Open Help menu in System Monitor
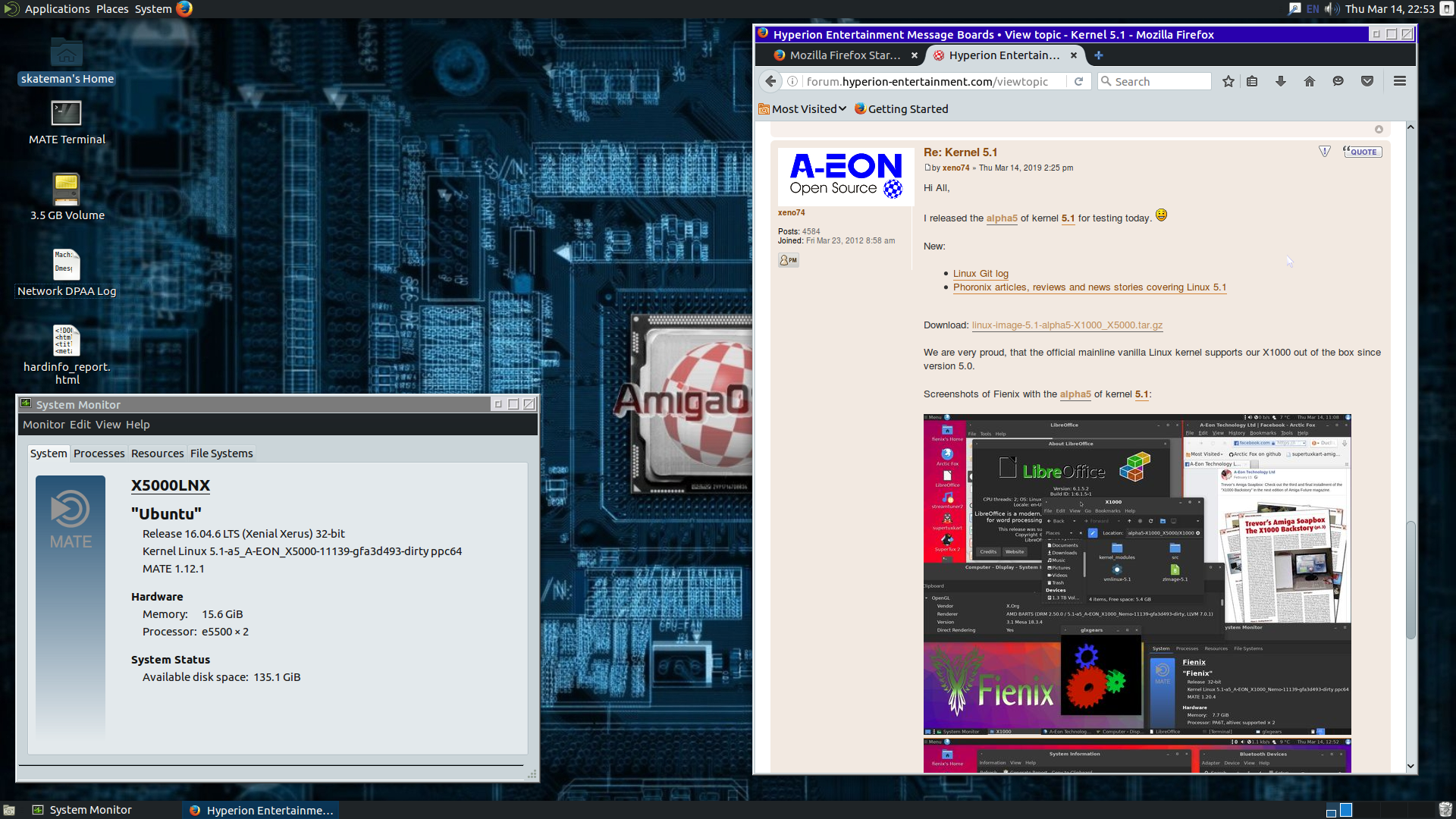Image resolution: width=1456 pixels, height=819 pixels. pos(138,425)
